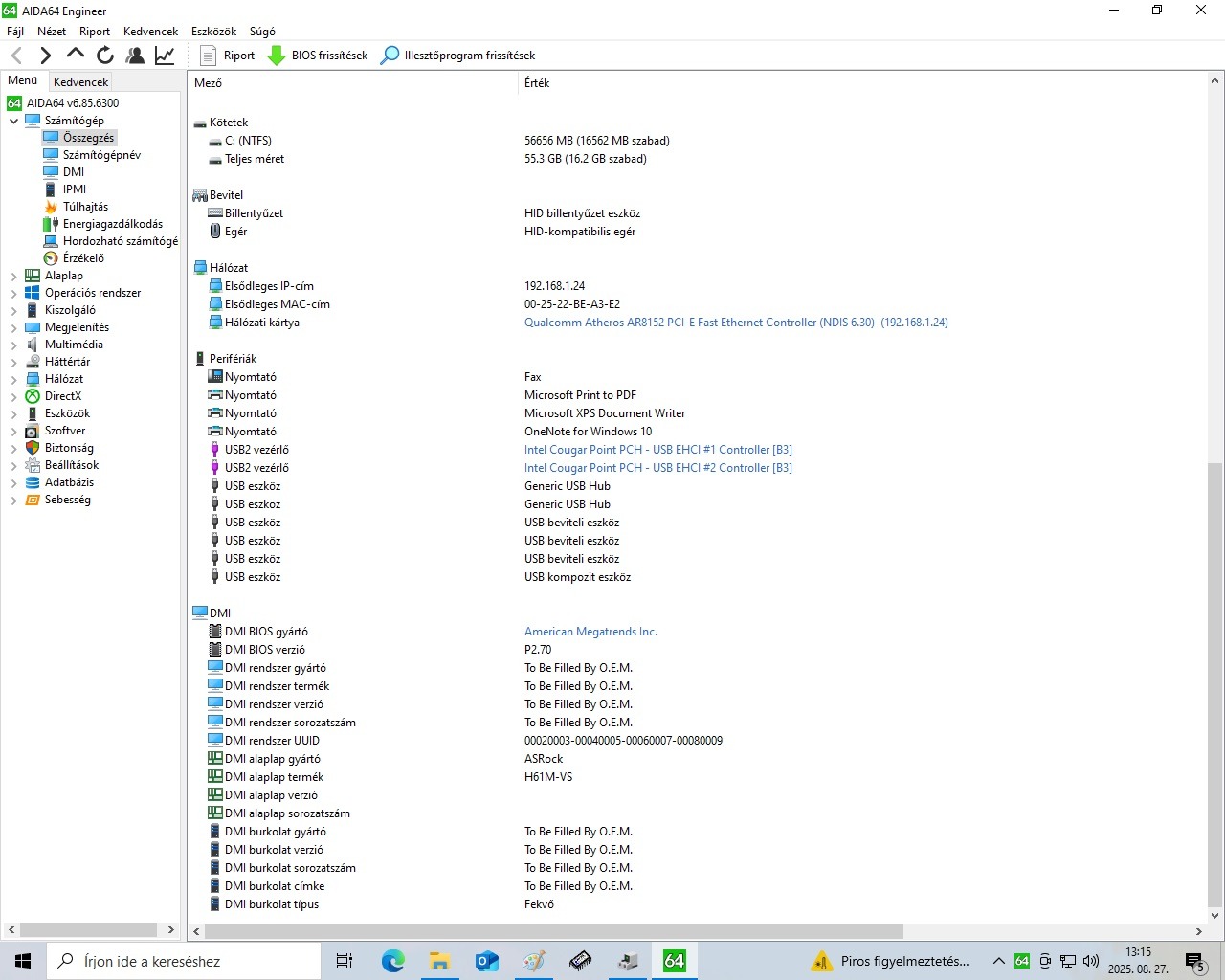Open Qualcomm Atheros AR8152 network card link
Viewport: 1225px width, 980px height.
coord(736,323)
